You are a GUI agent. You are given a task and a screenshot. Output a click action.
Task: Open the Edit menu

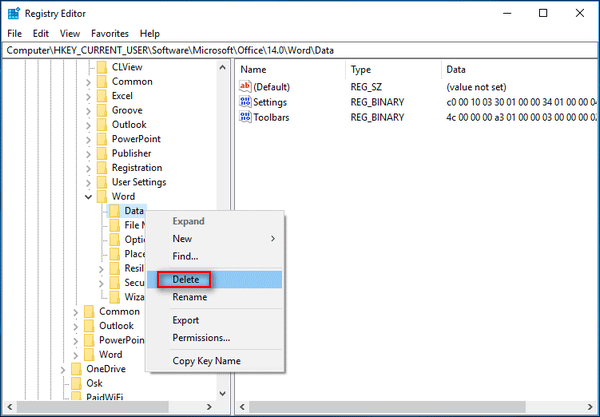[x=40, y=33]
